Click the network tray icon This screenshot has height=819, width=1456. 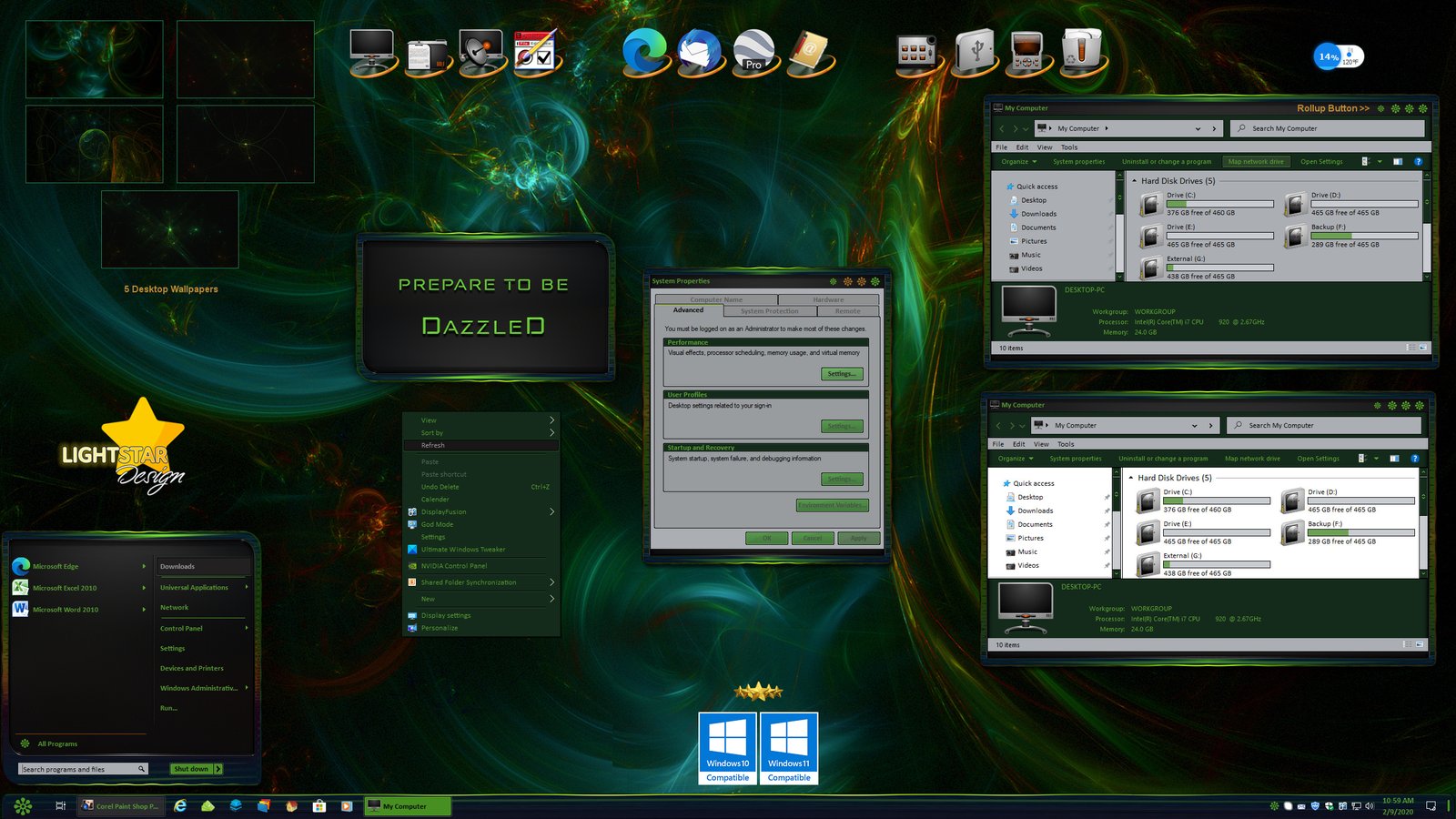coord(1356,805)
